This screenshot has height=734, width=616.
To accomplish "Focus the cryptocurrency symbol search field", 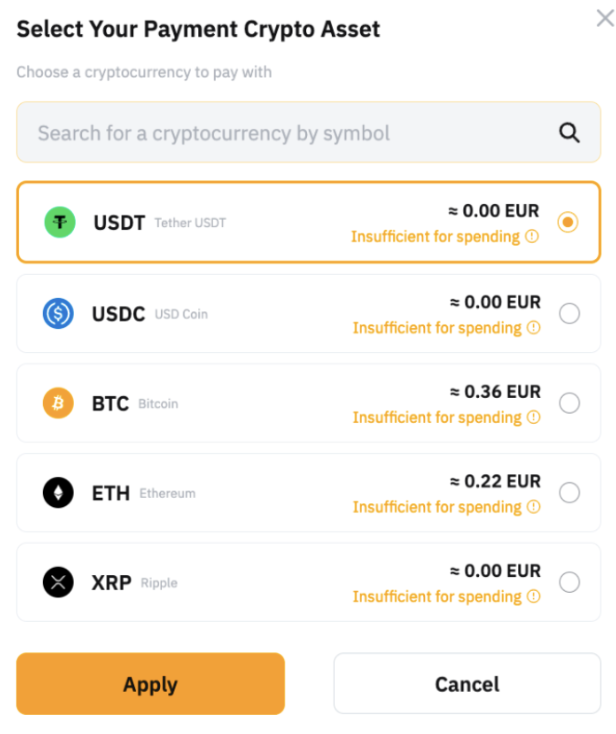I will 290,133.
